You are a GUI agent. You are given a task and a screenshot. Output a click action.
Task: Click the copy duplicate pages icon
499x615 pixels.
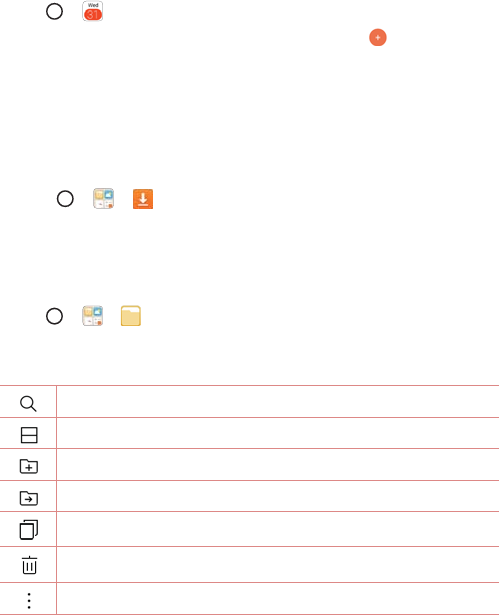(x=29, y=530)
